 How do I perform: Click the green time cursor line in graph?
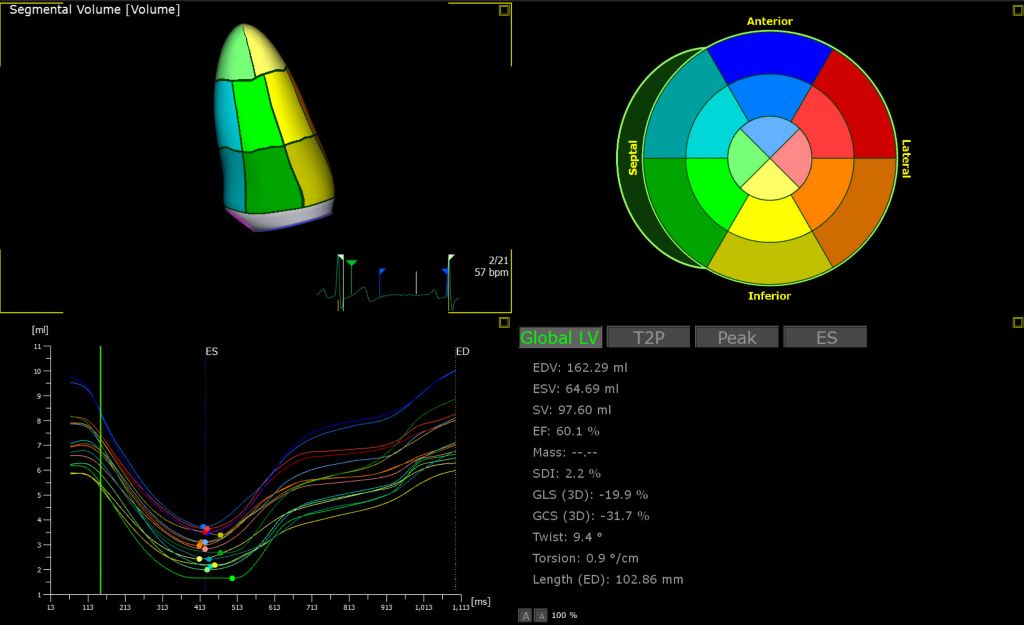(x=101, y=469)
